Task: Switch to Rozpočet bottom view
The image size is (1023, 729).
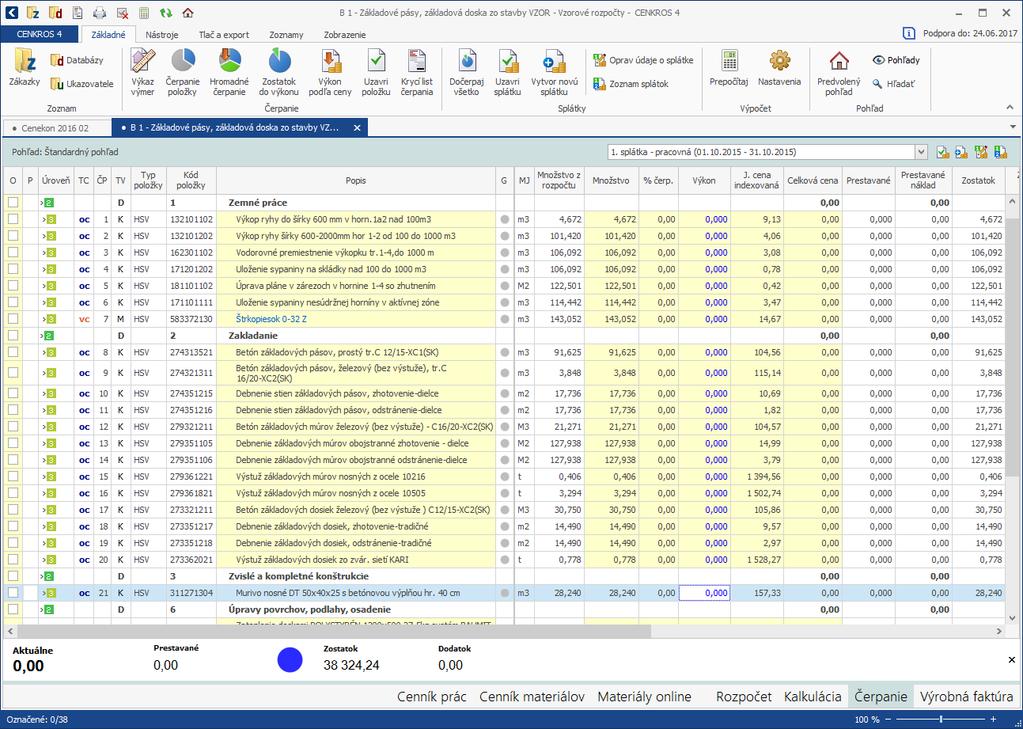Action: (x=744, y=696)
